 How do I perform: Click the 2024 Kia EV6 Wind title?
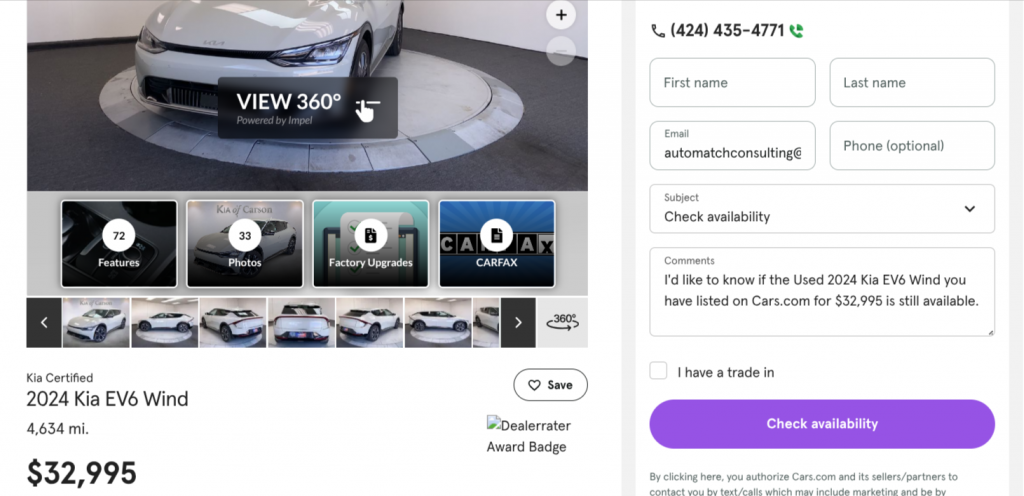click(107, 399)
